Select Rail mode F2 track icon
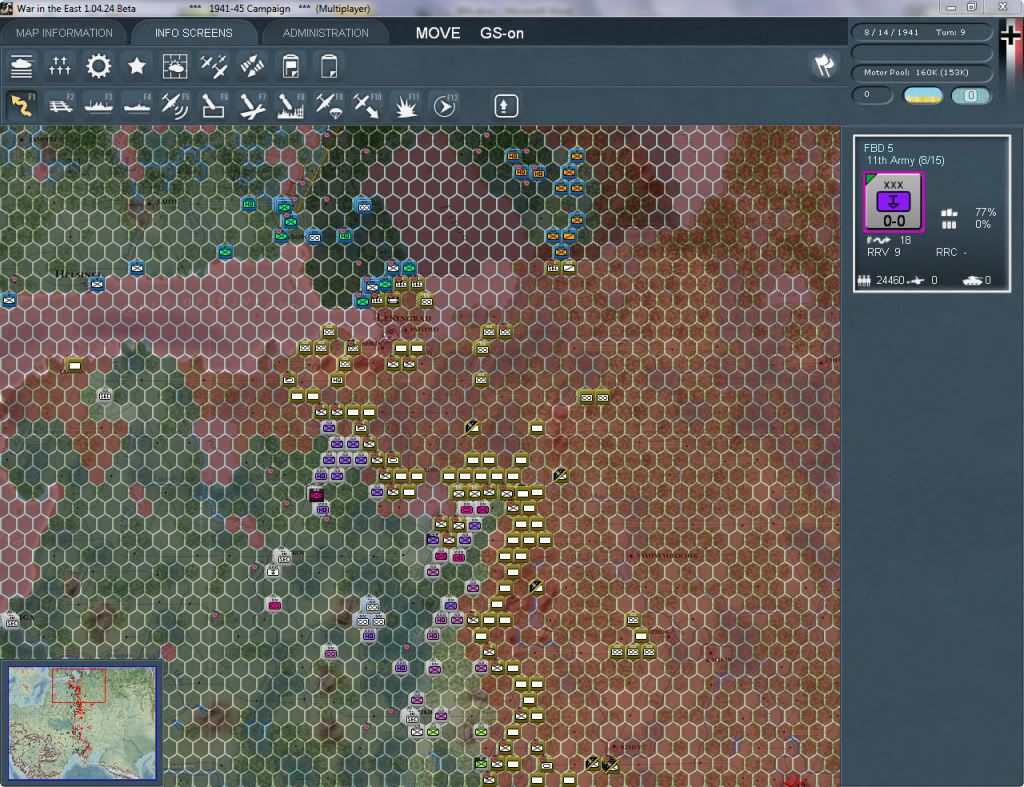The height and width of the screenshot is (787, 1024). pos(60,105)
